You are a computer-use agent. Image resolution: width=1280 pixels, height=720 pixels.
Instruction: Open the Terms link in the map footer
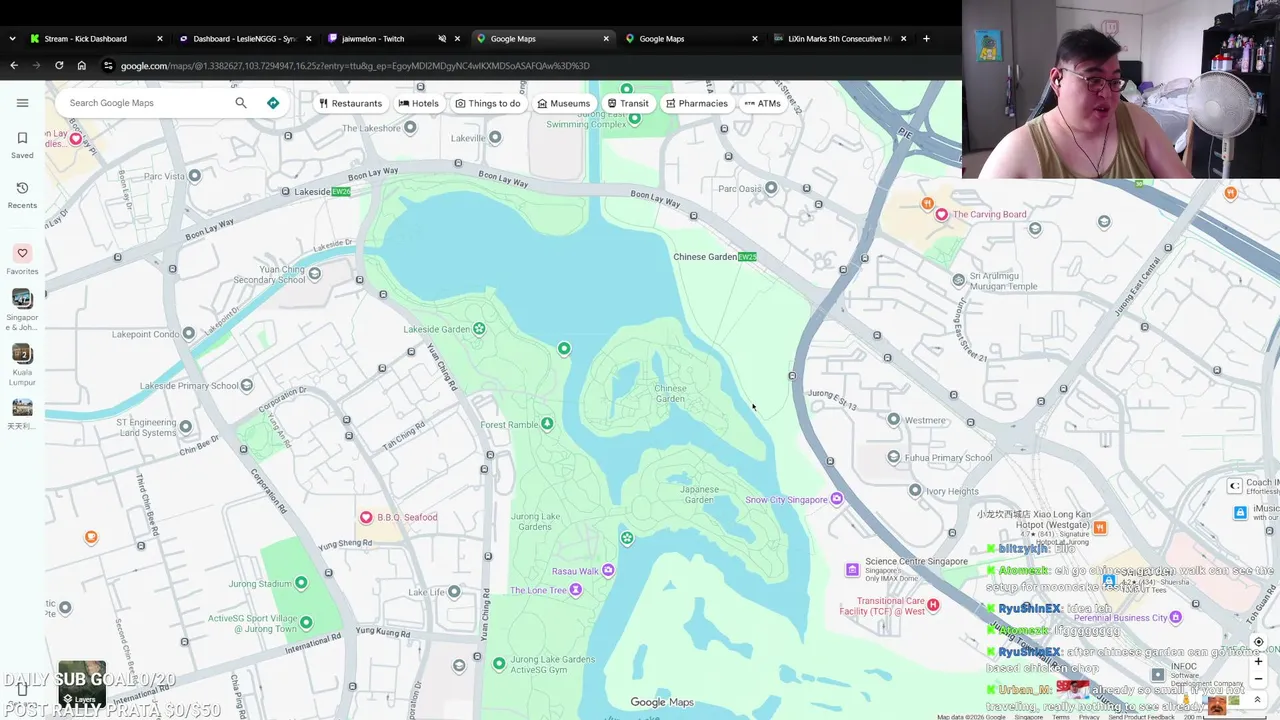[1060, 717]
